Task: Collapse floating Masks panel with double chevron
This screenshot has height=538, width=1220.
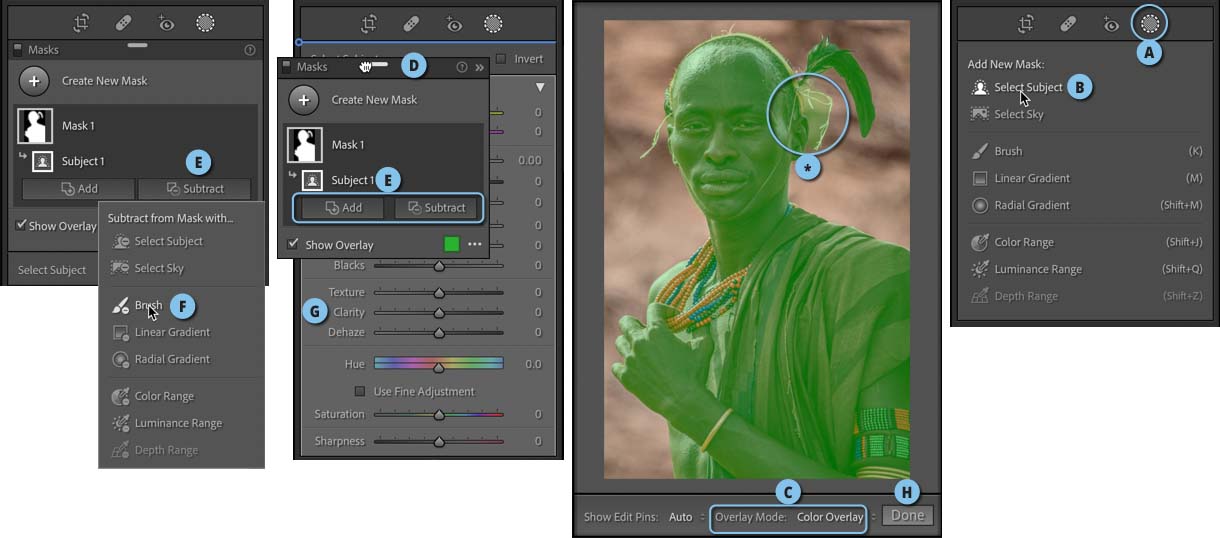Action: click(479, 67)
